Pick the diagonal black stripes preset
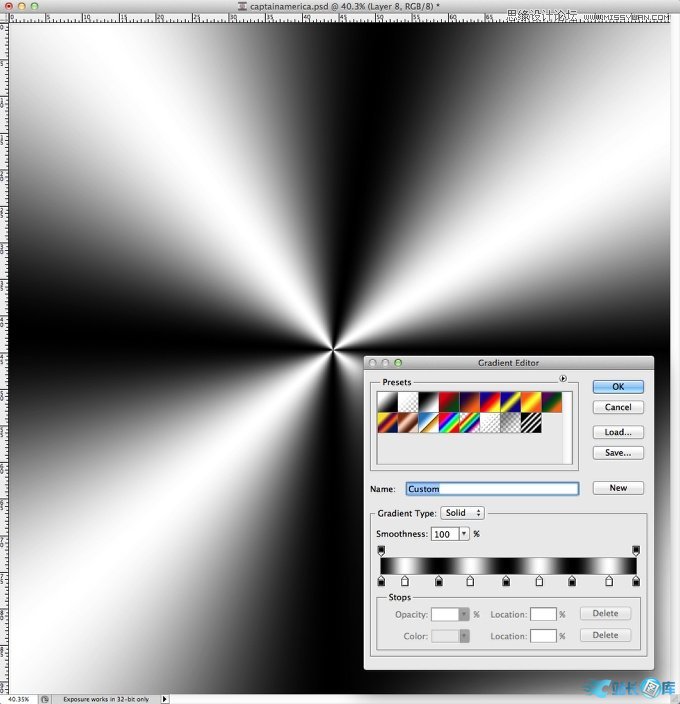Viewport: 680px width, 704px height. click(531, 423)
